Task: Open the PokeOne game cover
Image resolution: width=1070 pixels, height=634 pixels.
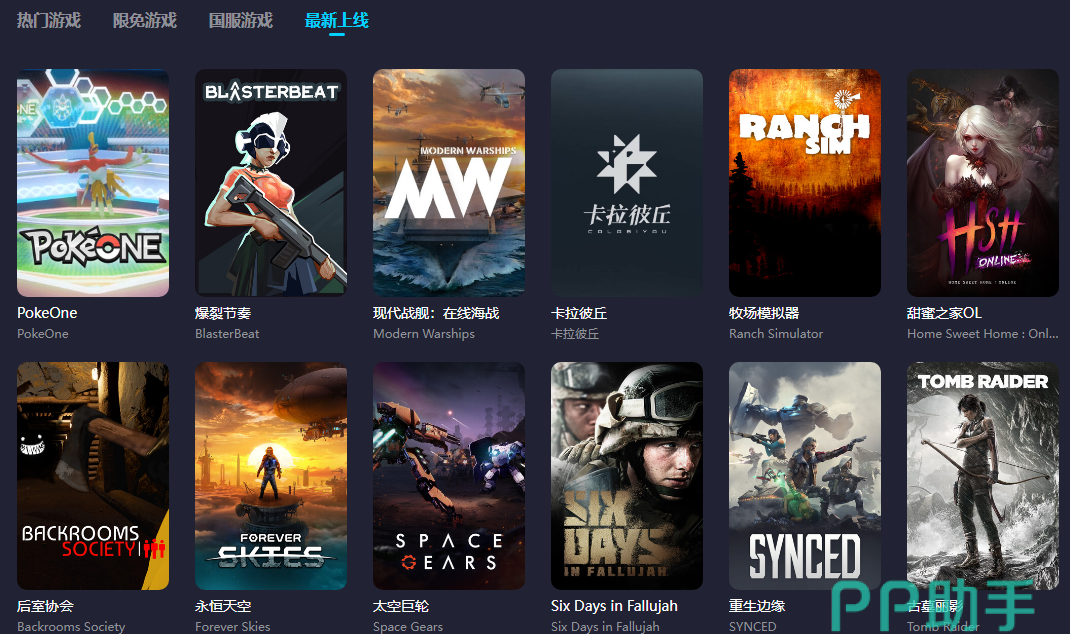Action: tap(93, 183)
